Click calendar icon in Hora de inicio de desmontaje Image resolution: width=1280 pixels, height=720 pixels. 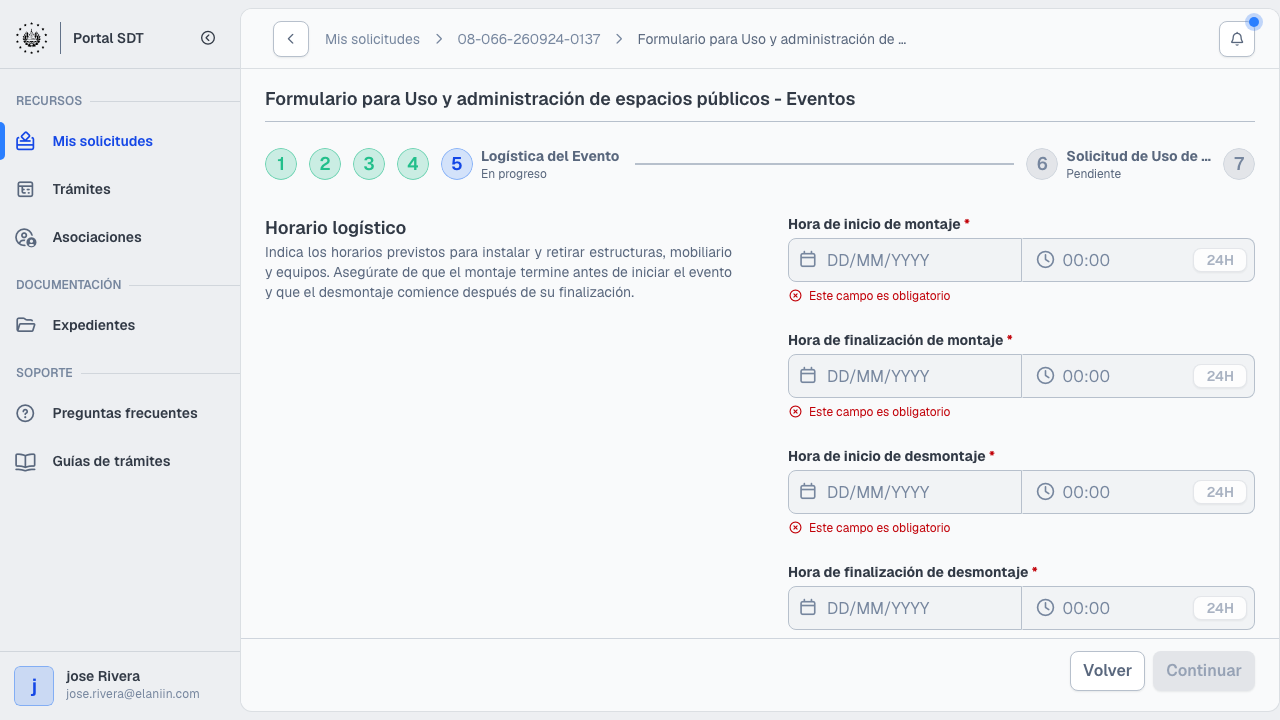[x=808, y=492]
